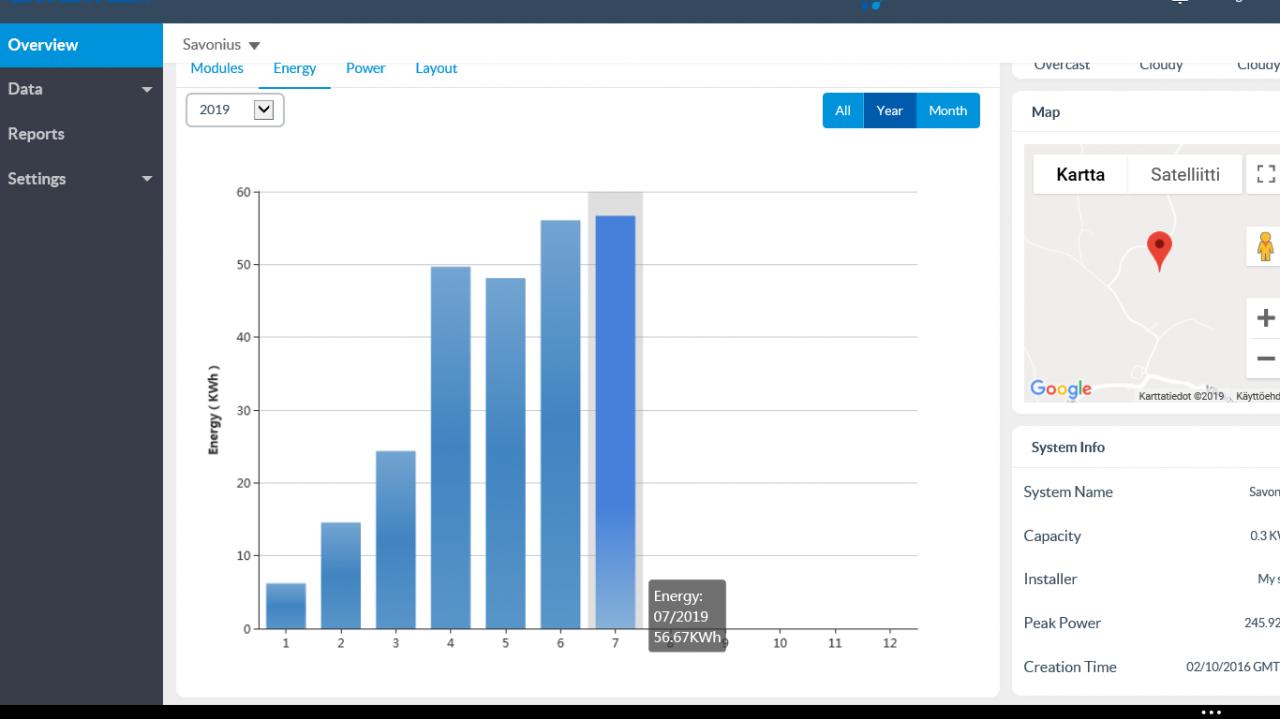The height and width of the screenshot is (719, 1280).
Task: Click the "Map" panel heading
Action: [1045, 112]
